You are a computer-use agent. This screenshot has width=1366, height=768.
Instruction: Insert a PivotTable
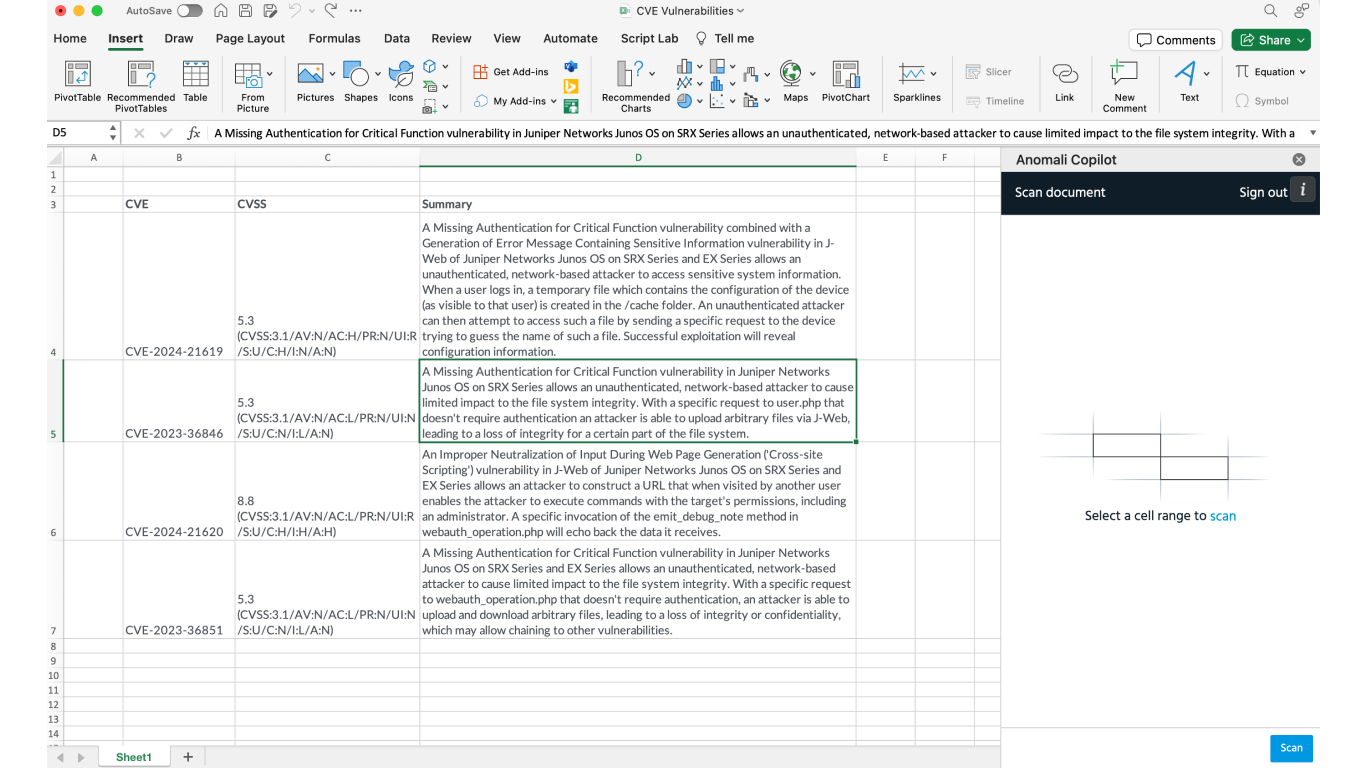(77, 81)
